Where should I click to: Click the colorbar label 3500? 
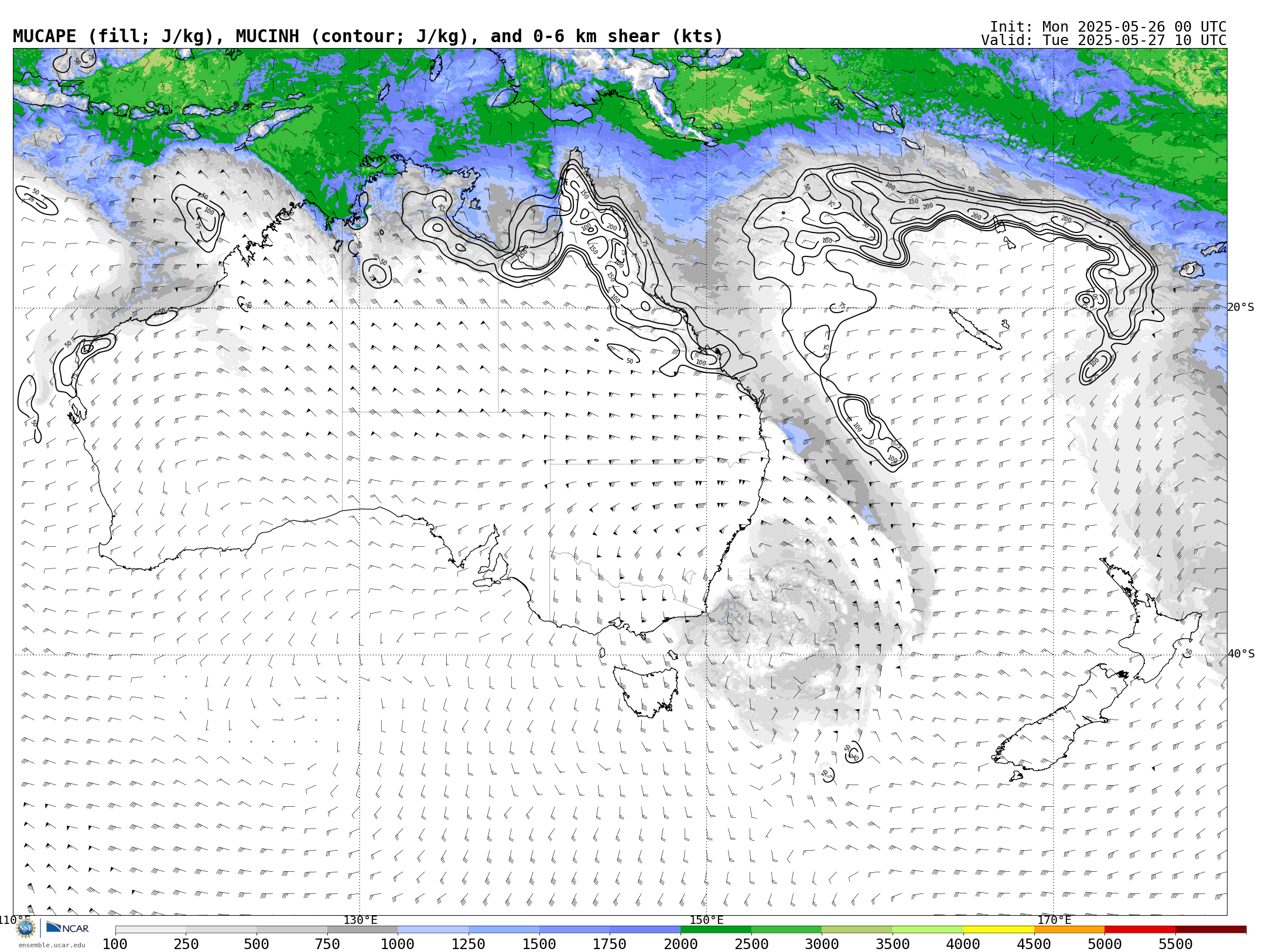click(x=893, y=944)
